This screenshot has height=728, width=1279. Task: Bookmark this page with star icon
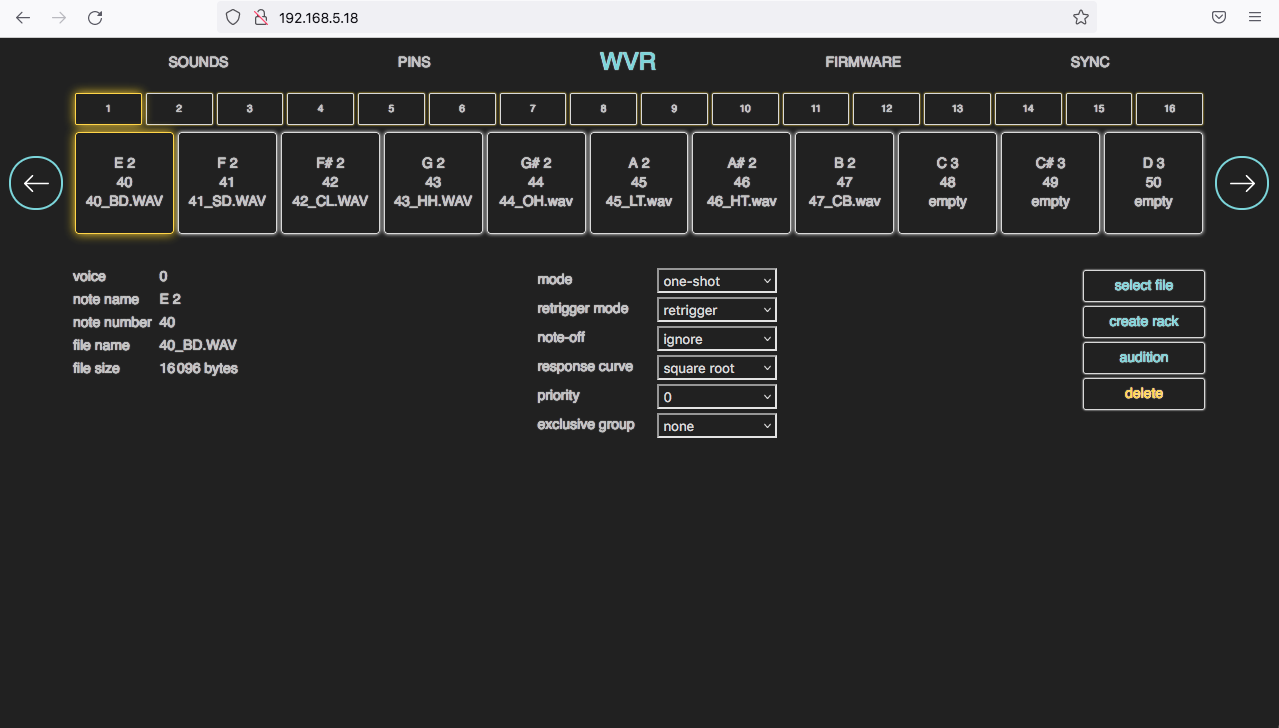(1080, 18)
